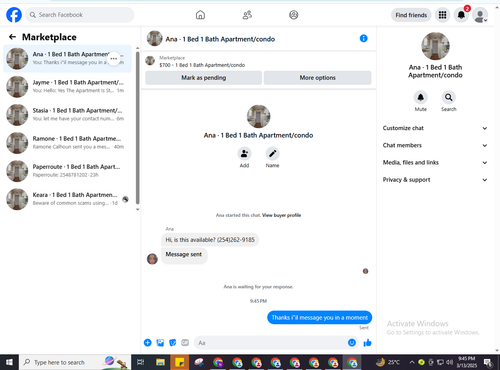The image size is (500, 370).
Task: Click the chat header title Ana apartment
Action: (220, 39)
